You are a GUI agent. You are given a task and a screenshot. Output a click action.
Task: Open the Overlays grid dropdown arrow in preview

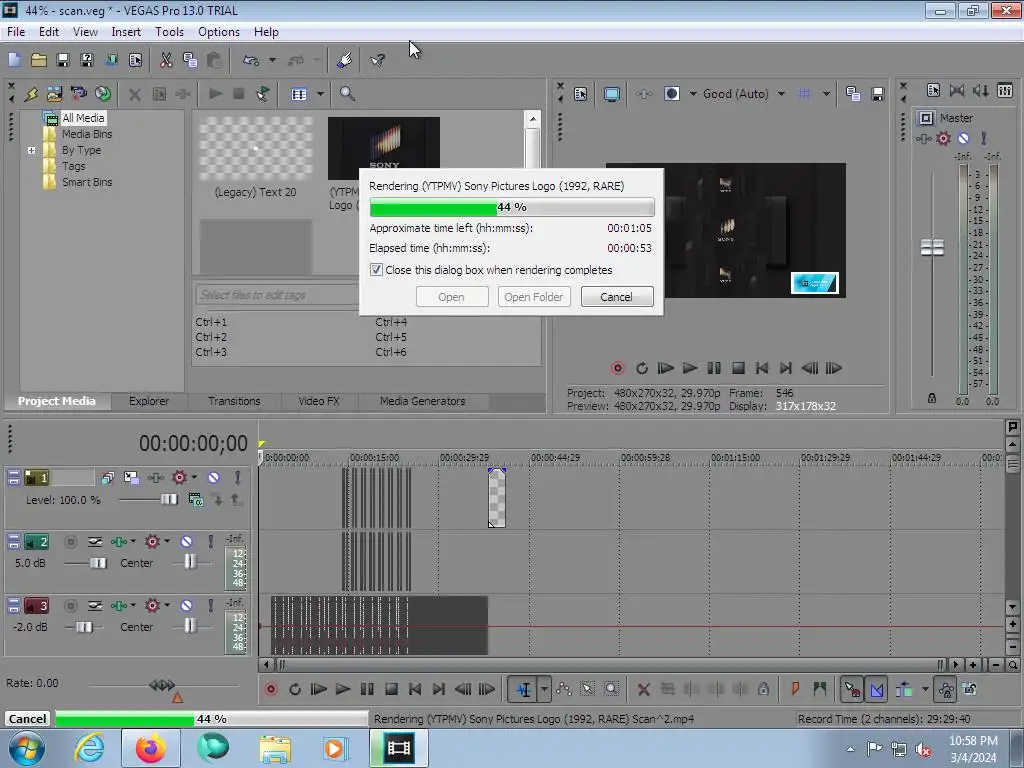pyautogui.click(x=826, y=94)
